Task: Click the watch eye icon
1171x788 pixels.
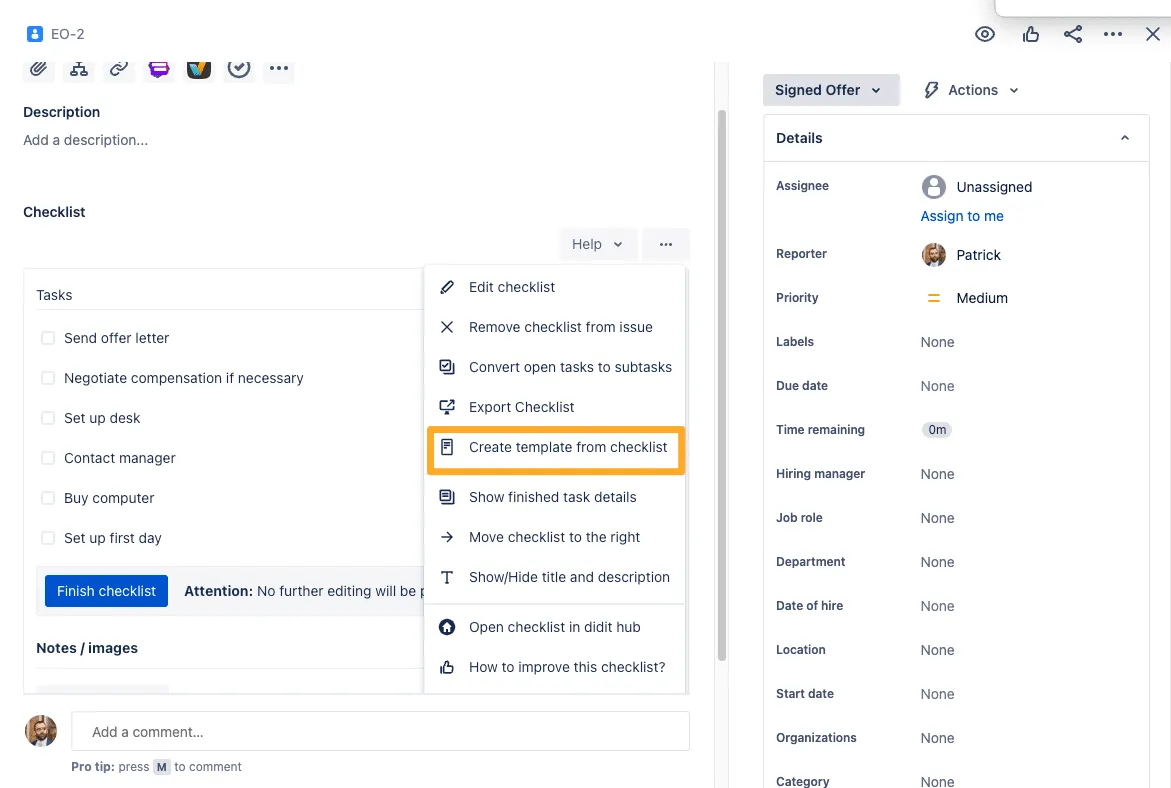Action: (x=985, y=34)
